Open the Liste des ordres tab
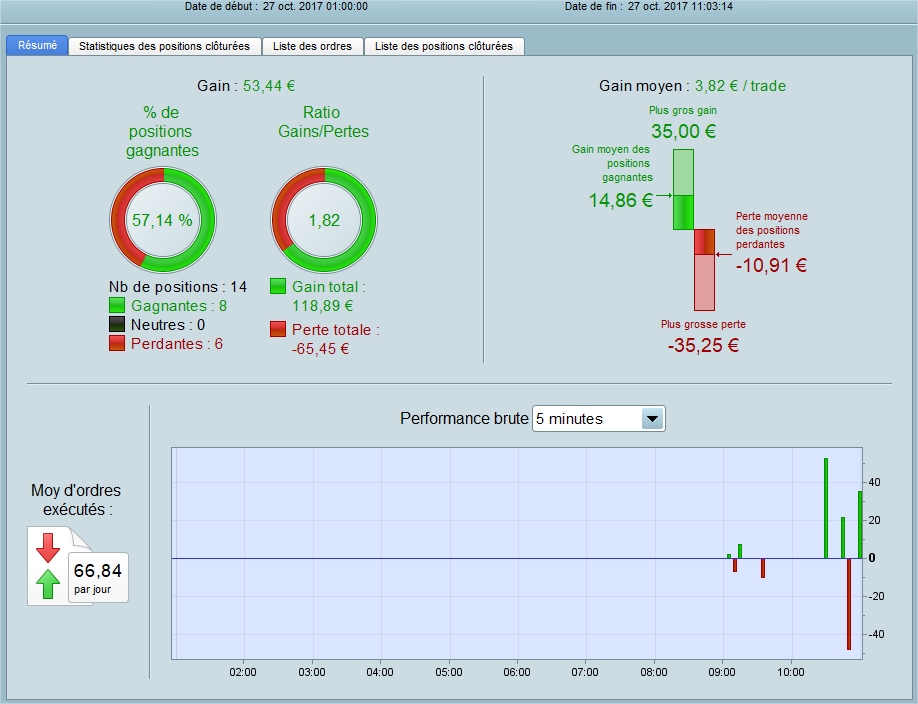The width and height of the screenshot is (918, 704). (x=313, y=46)
